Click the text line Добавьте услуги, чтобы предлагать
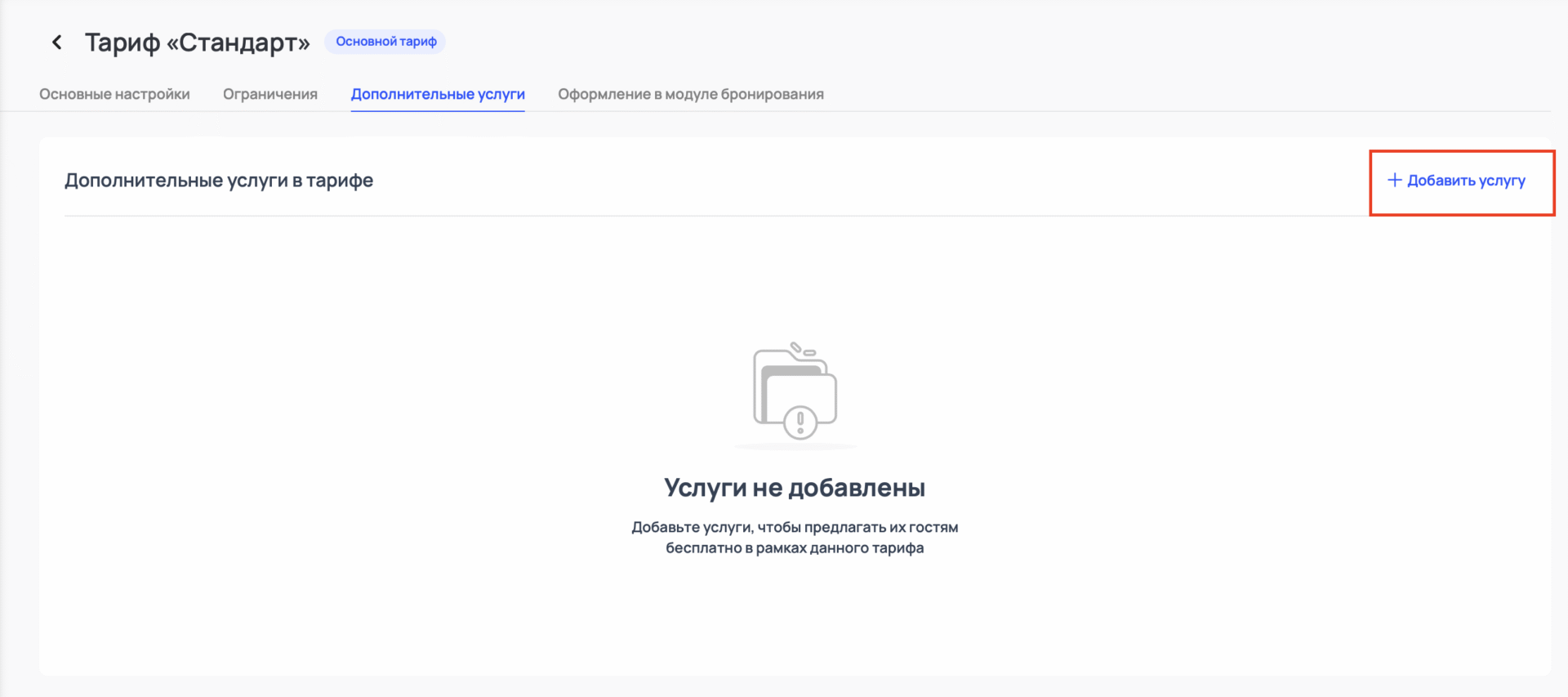Viewport: 1568px width, 697px height. [794, 527]
